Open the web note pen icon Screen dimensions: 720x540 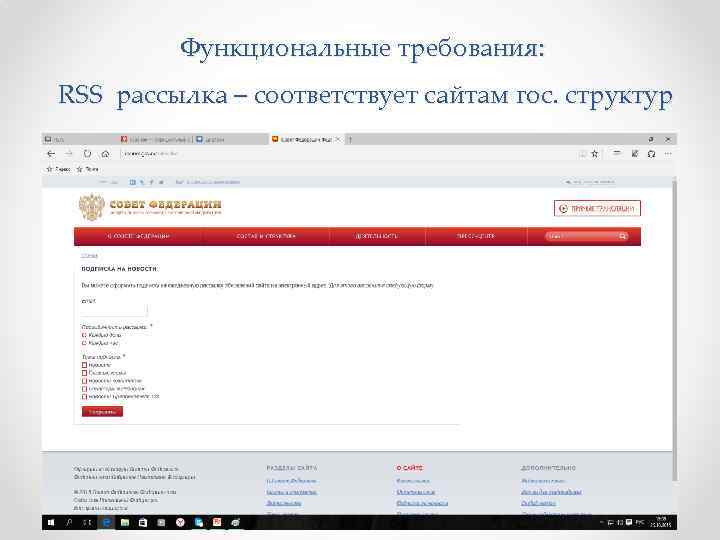point(635,154)
